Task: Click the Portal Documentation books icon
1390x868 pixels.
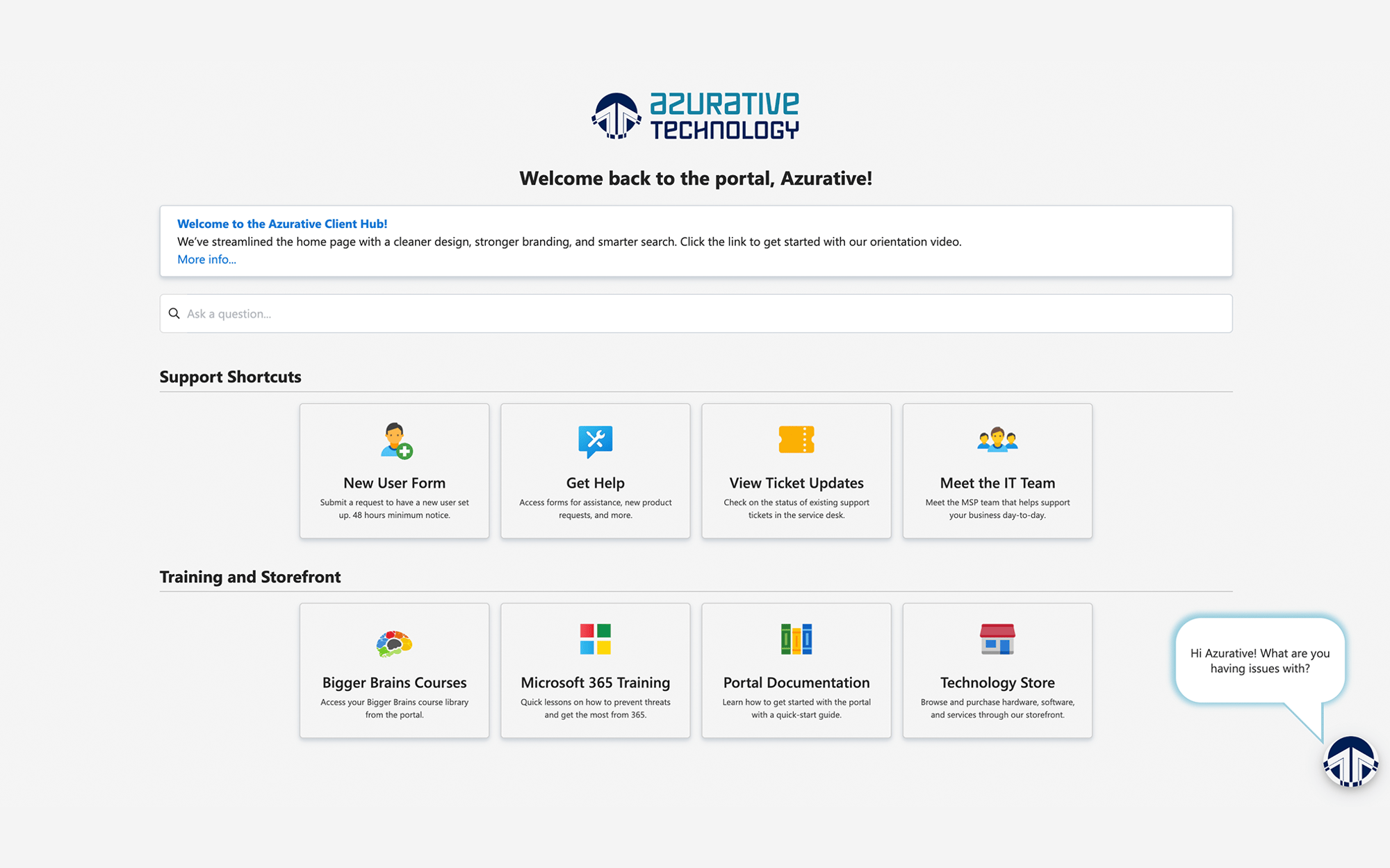Action: click(x=796, y=639)
